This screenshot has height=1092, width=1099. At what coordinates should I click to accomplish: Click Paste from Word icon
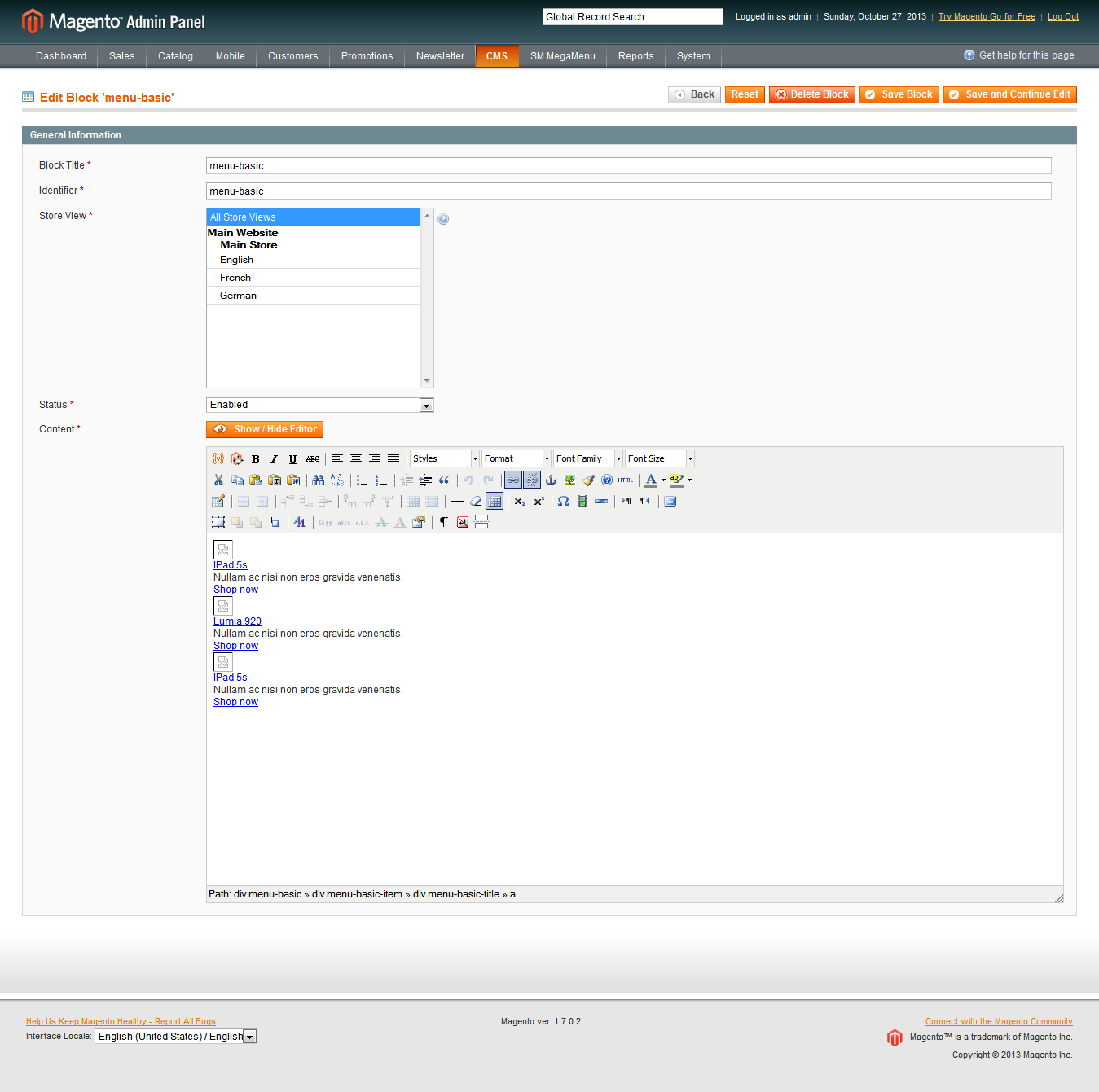coord(293,480)
